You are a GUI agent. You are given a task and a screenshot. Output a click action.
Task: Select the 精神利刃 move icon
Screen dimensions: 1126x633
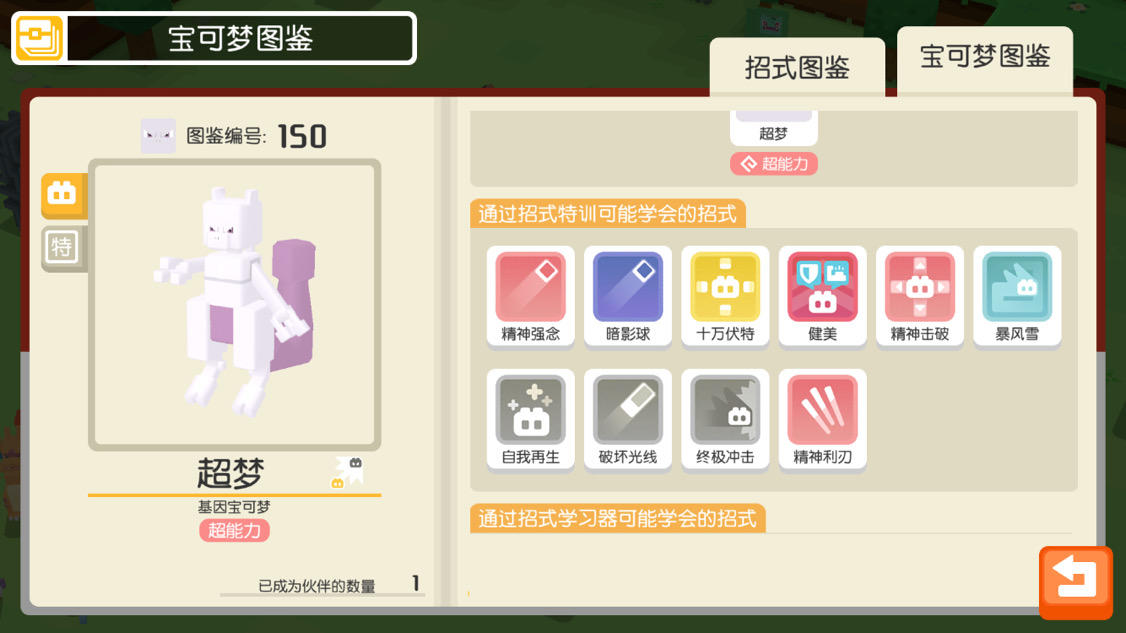[822, 420]
